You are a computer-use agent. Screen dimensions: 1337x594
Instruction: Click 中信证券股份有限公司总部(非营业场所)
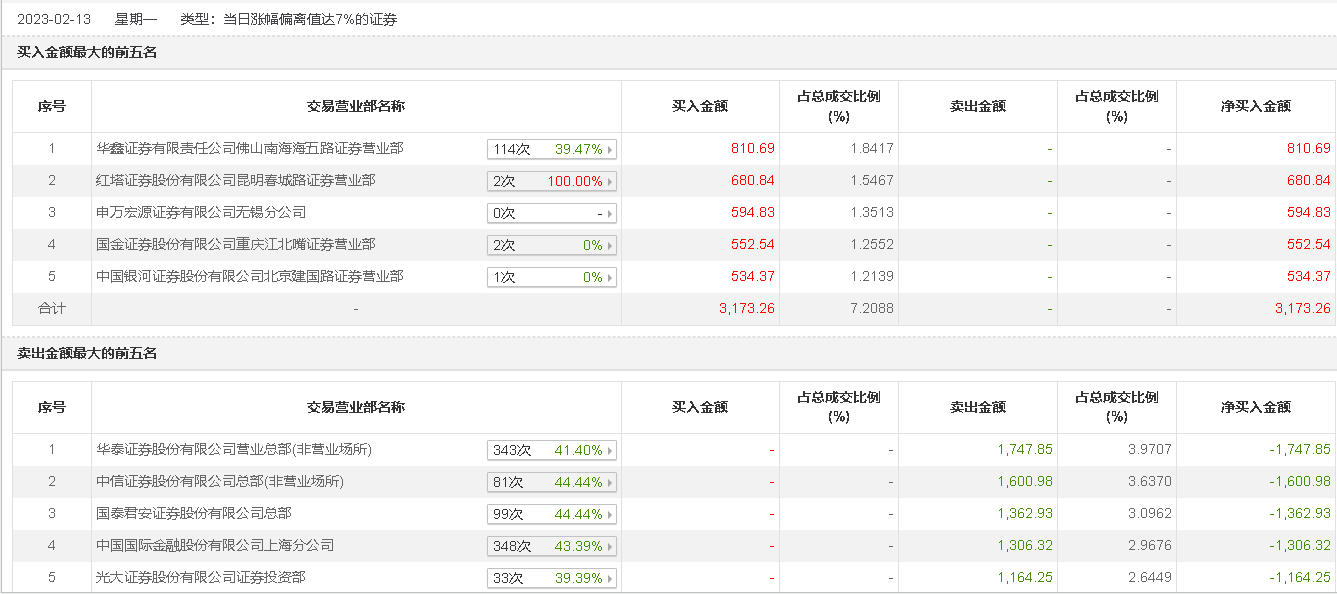(219, 481)
